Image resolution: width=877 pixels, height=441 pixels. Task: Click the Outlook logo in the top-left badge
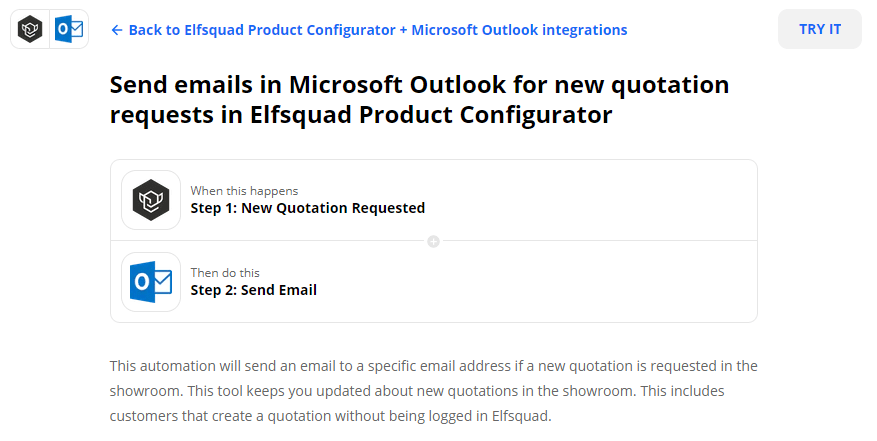69,30
